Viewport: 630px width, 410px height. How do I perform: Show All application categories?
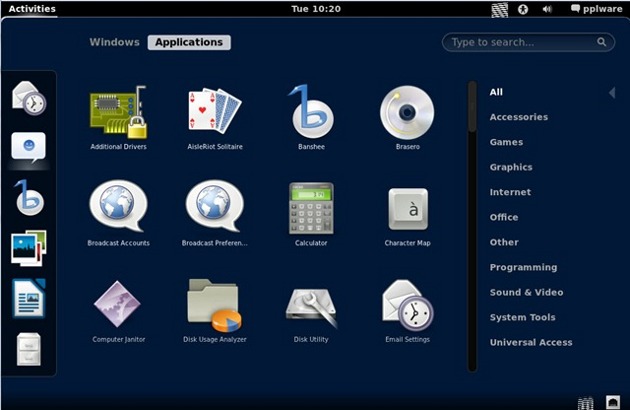tap(496, 92)
